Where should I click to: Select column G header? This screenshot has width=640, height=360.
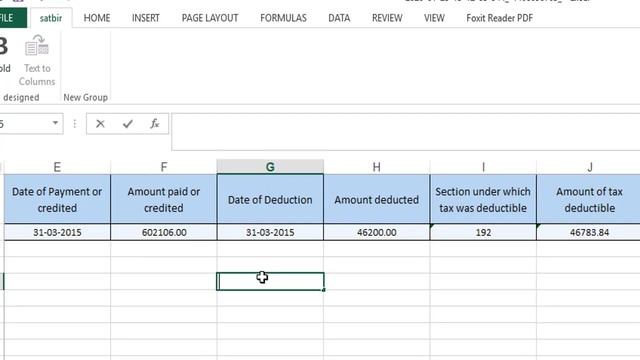270,167
